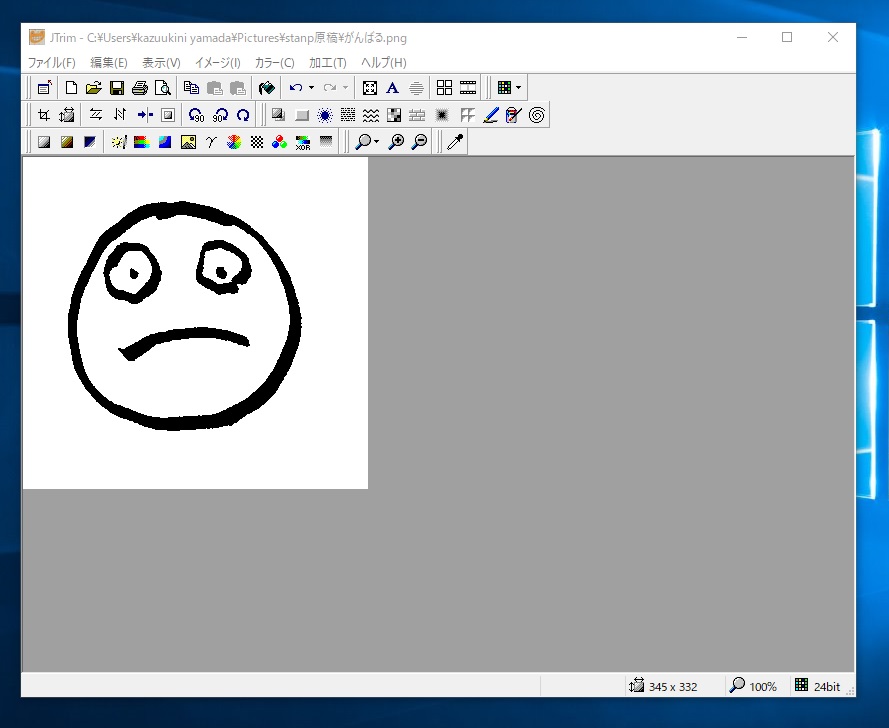Select the crop tool icon

pos(44,115)
